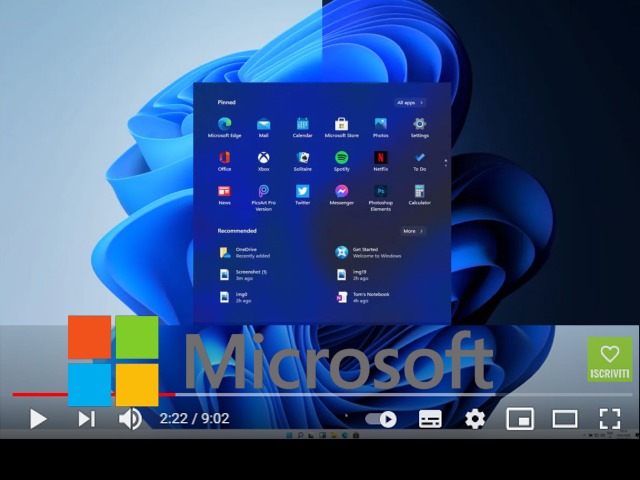Launch Solitaire from Start menu
The width and height of the screenshot is (640, 480).
(x=302, y=161)
